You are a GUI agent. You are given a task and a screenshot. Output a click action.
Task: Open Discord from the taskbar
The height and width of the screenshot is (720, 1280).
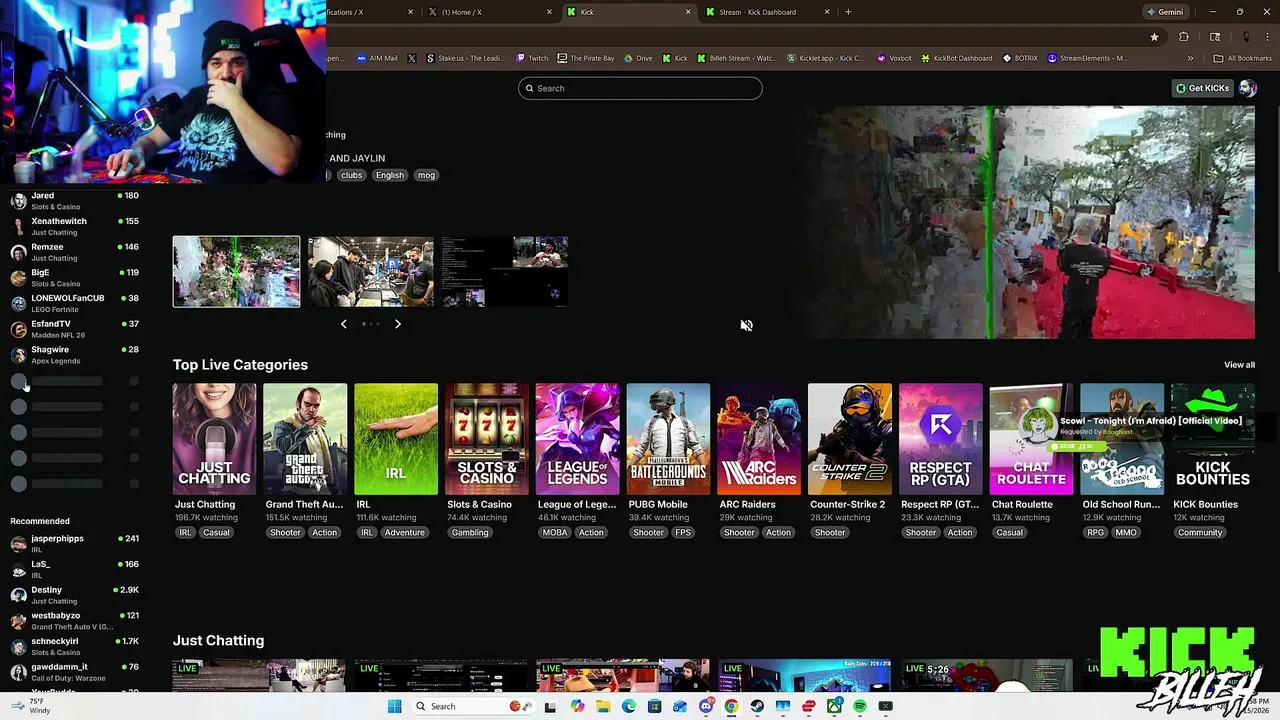click(x=706, y=706)
